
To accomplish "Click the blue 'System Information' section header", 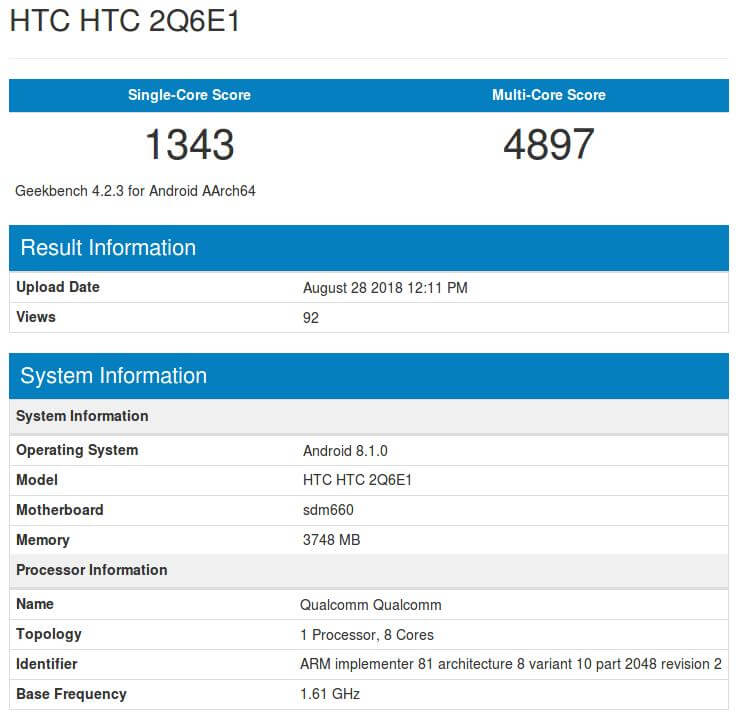I will pyautogui.click(x=368, y=376).
